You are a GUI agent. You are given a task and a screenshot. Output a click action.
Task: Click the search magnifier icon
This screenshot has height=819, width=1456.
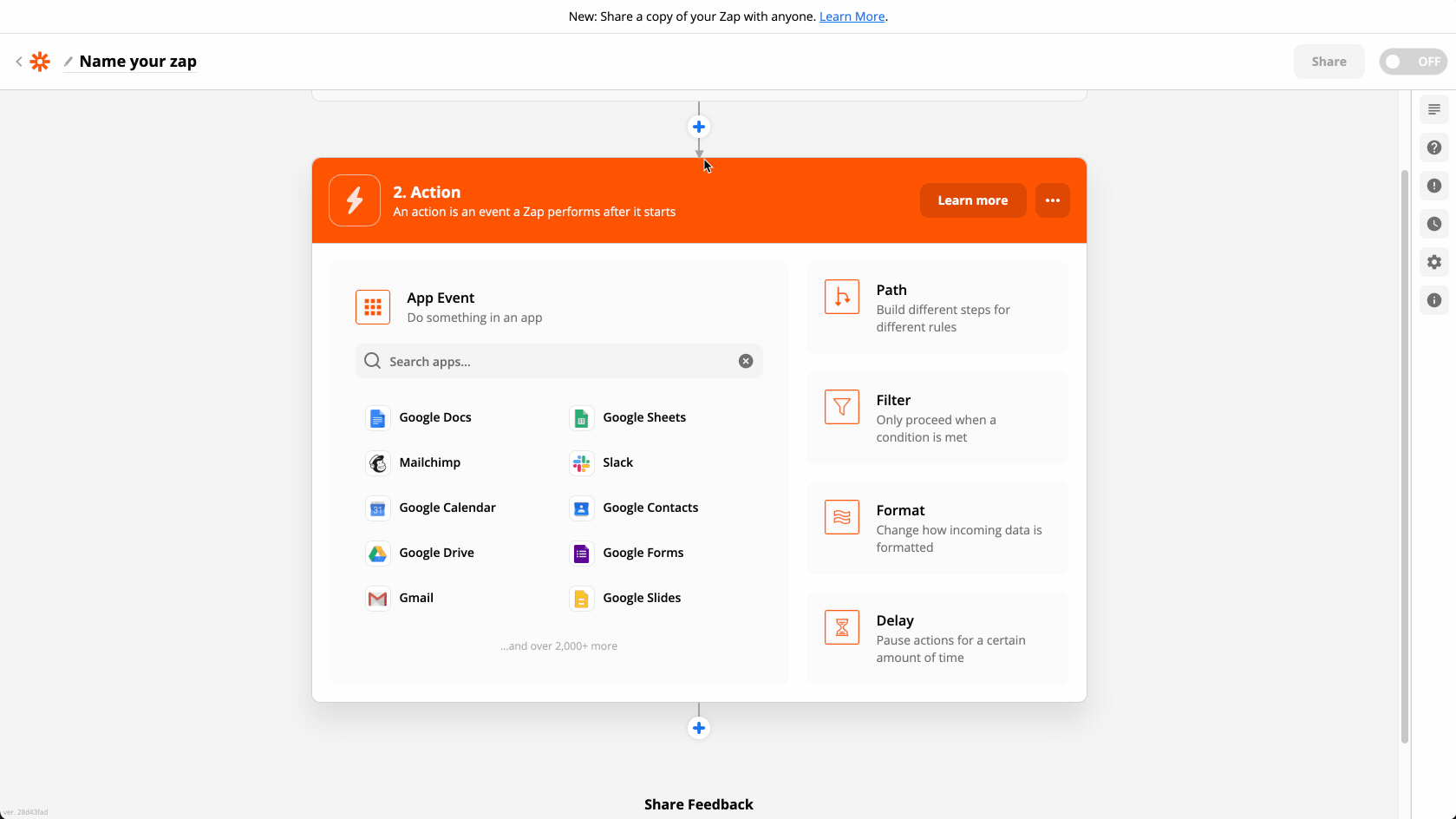pyautogui.click(x=372, y=361)
